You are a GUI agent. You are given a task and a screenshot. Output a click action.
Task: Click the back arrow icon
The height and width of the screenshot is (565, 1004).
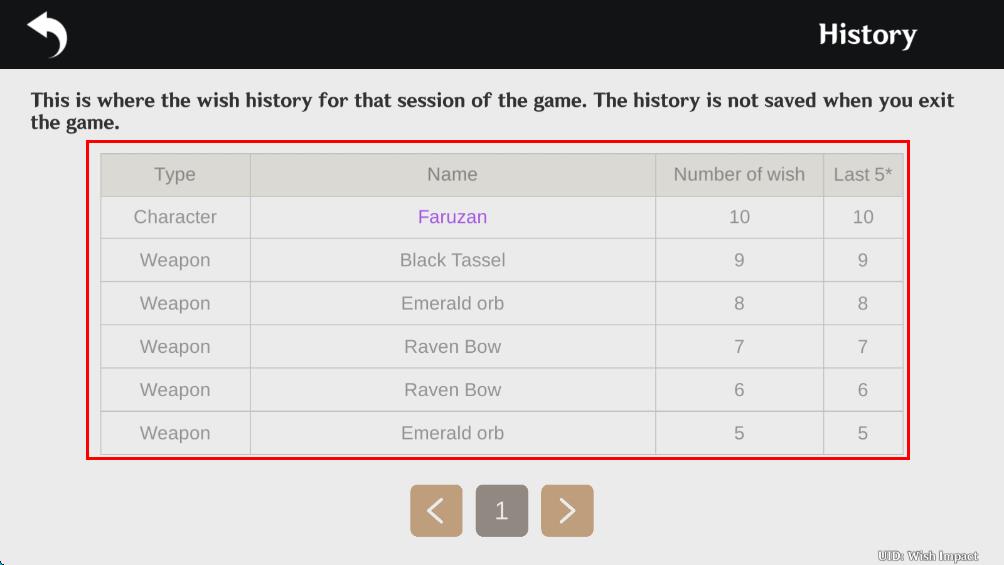(46, 34)
